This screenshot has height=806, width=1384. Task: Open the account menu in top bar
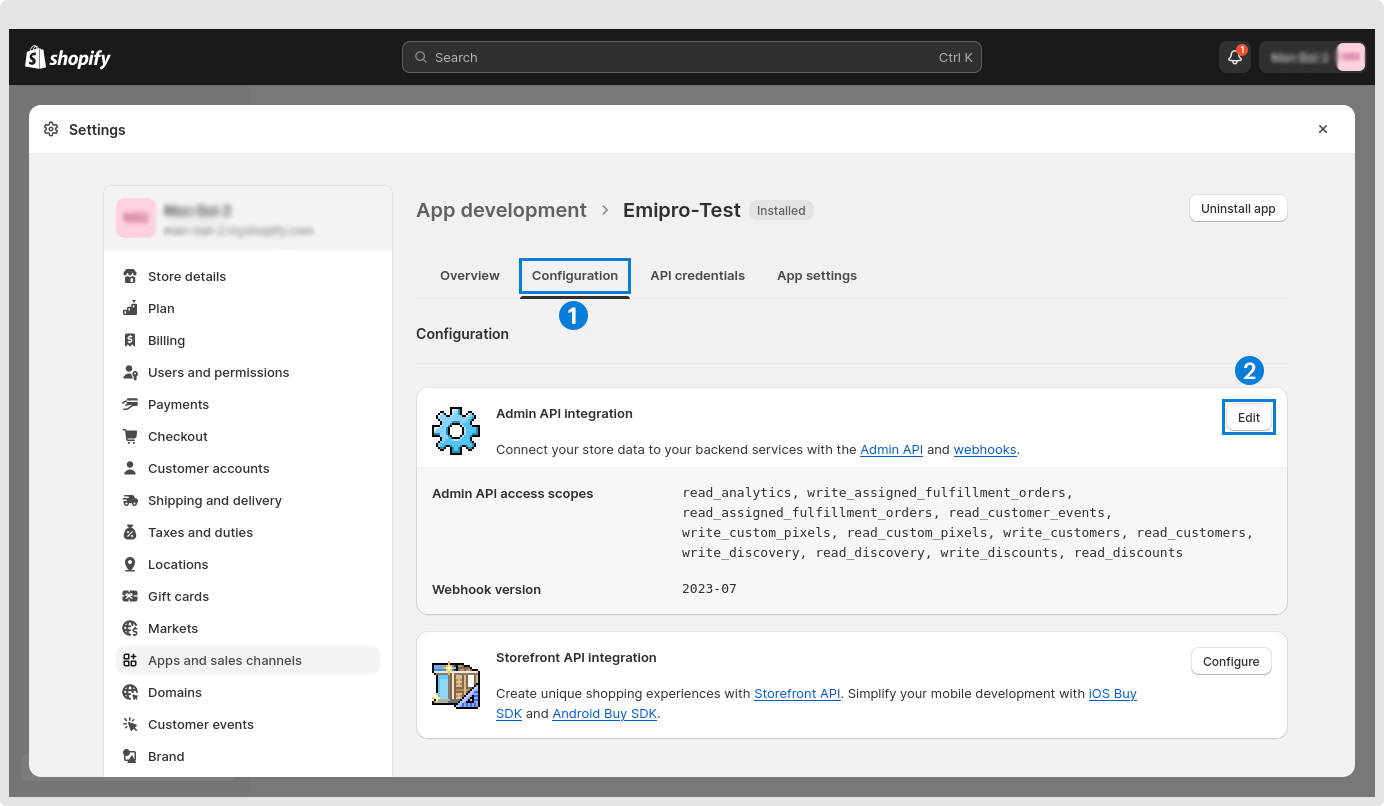pos(1312,57)
